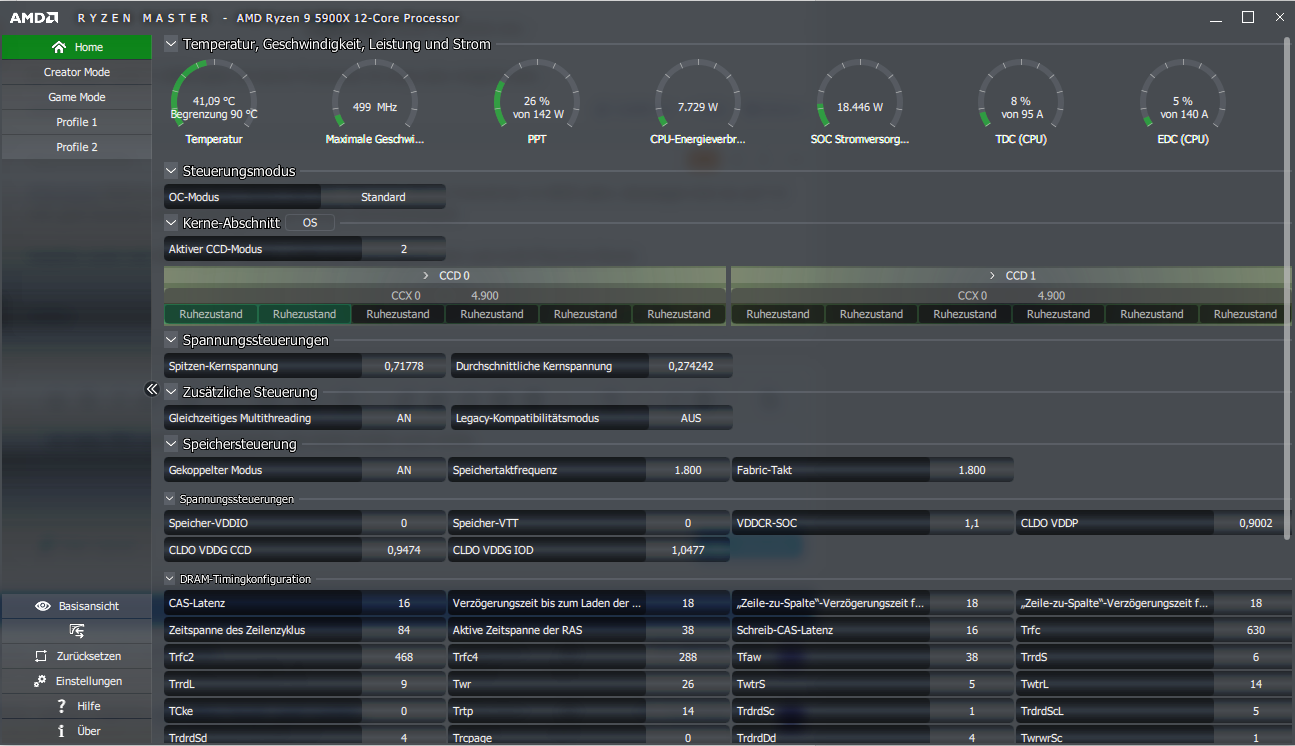Open Hilfe with the question mark
The height and width of the screenshot is (746, 1295).
[76, 706]
